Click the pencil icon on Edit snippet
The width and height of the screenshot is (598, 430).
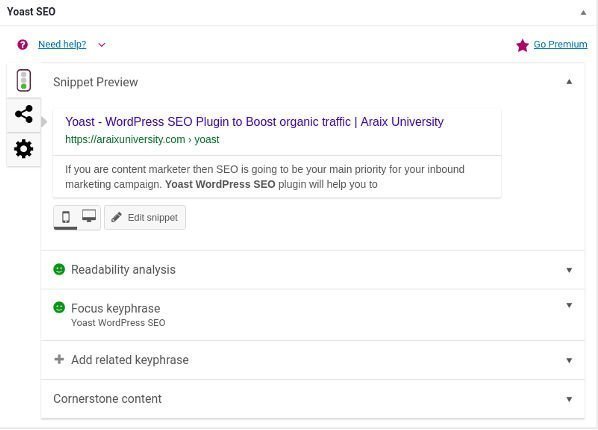[x=116, y=217]
